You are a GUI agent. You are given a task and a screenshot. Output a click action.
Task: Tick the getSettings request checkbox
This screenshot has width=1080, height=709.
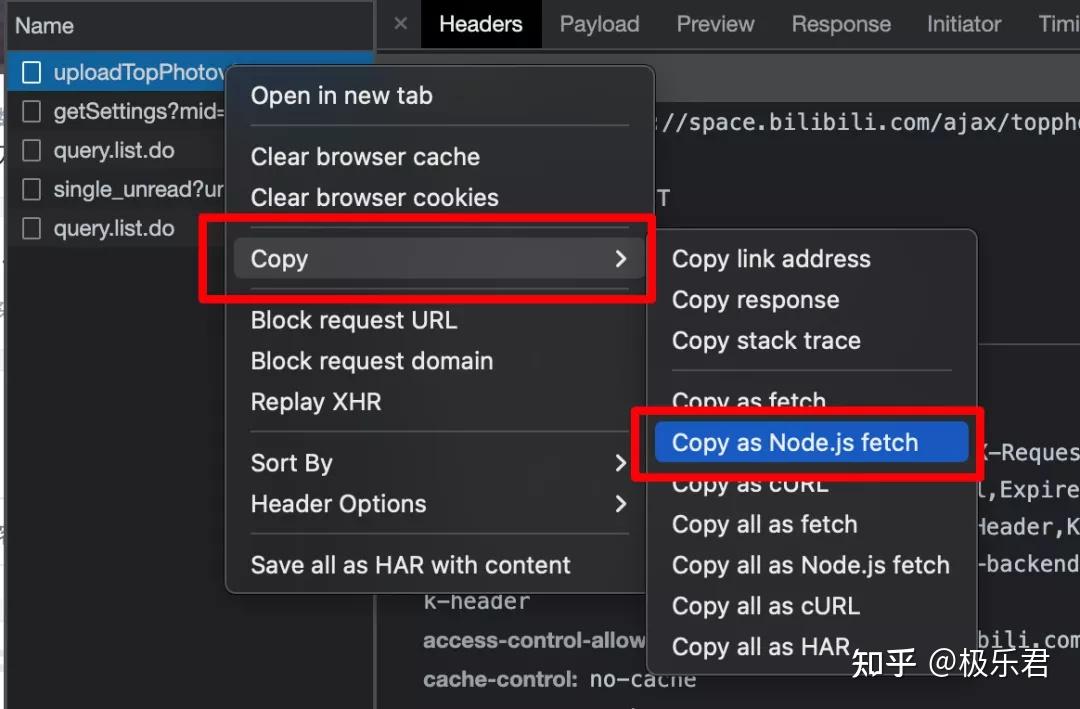tap(32, 111)
